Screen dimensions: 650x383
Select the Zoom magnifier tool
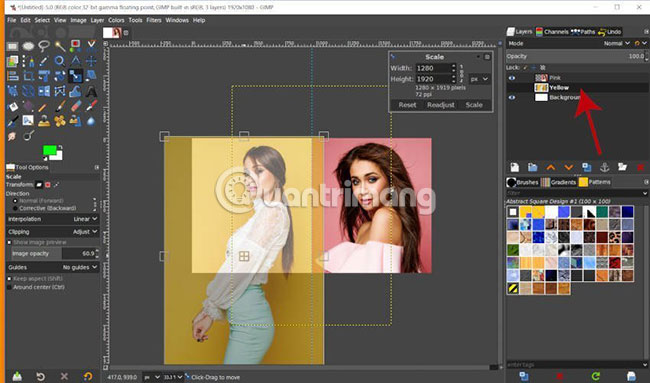[x=60, y=61]
